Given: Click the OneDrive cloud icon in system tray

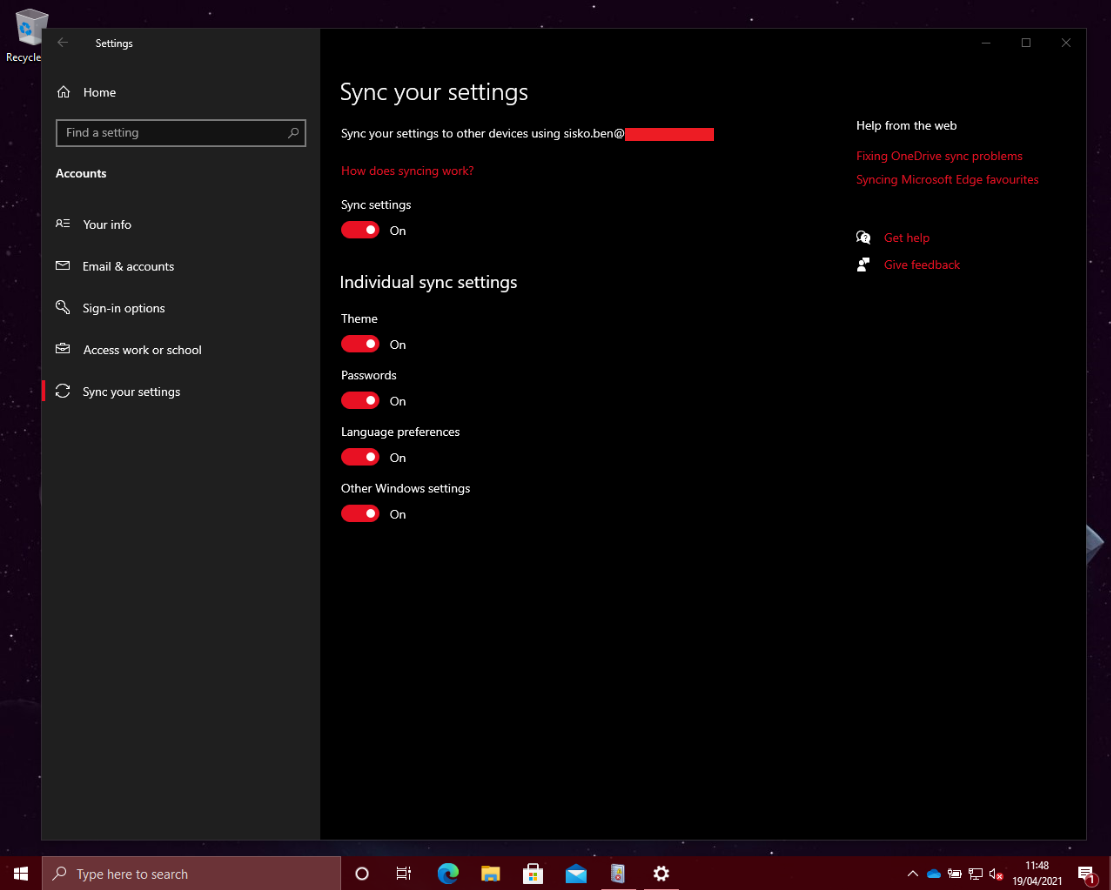Looking at the screenshot, I should click(x=932, y=873).
